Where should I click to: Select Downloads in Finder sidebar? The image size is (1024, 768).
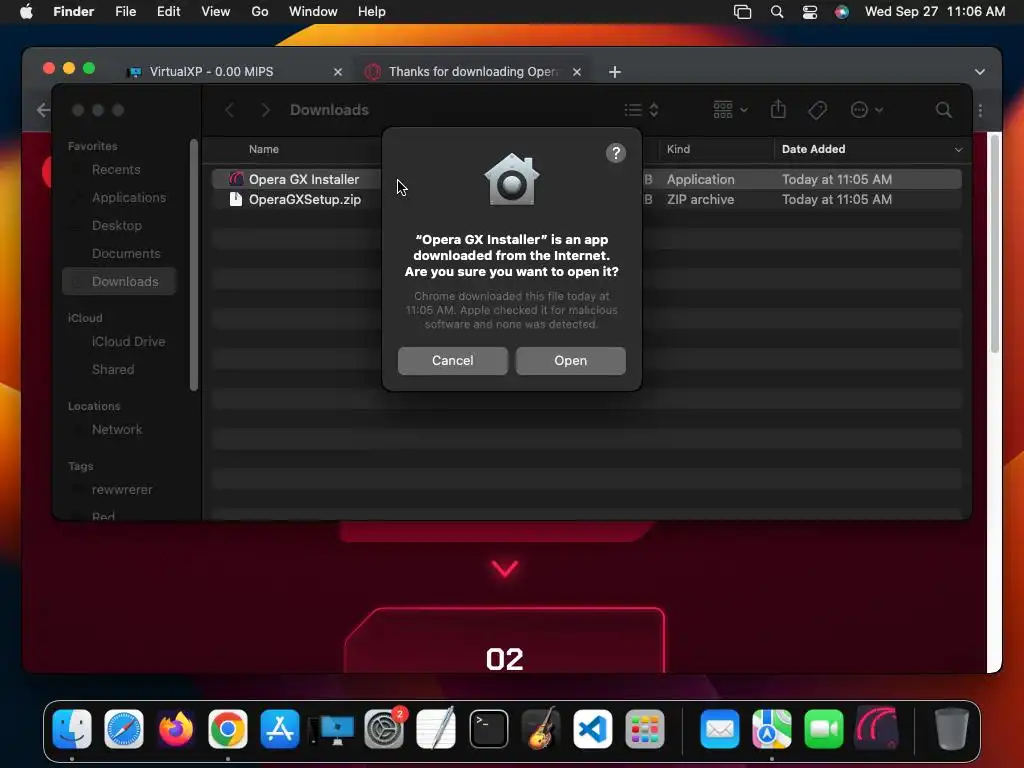120,281
